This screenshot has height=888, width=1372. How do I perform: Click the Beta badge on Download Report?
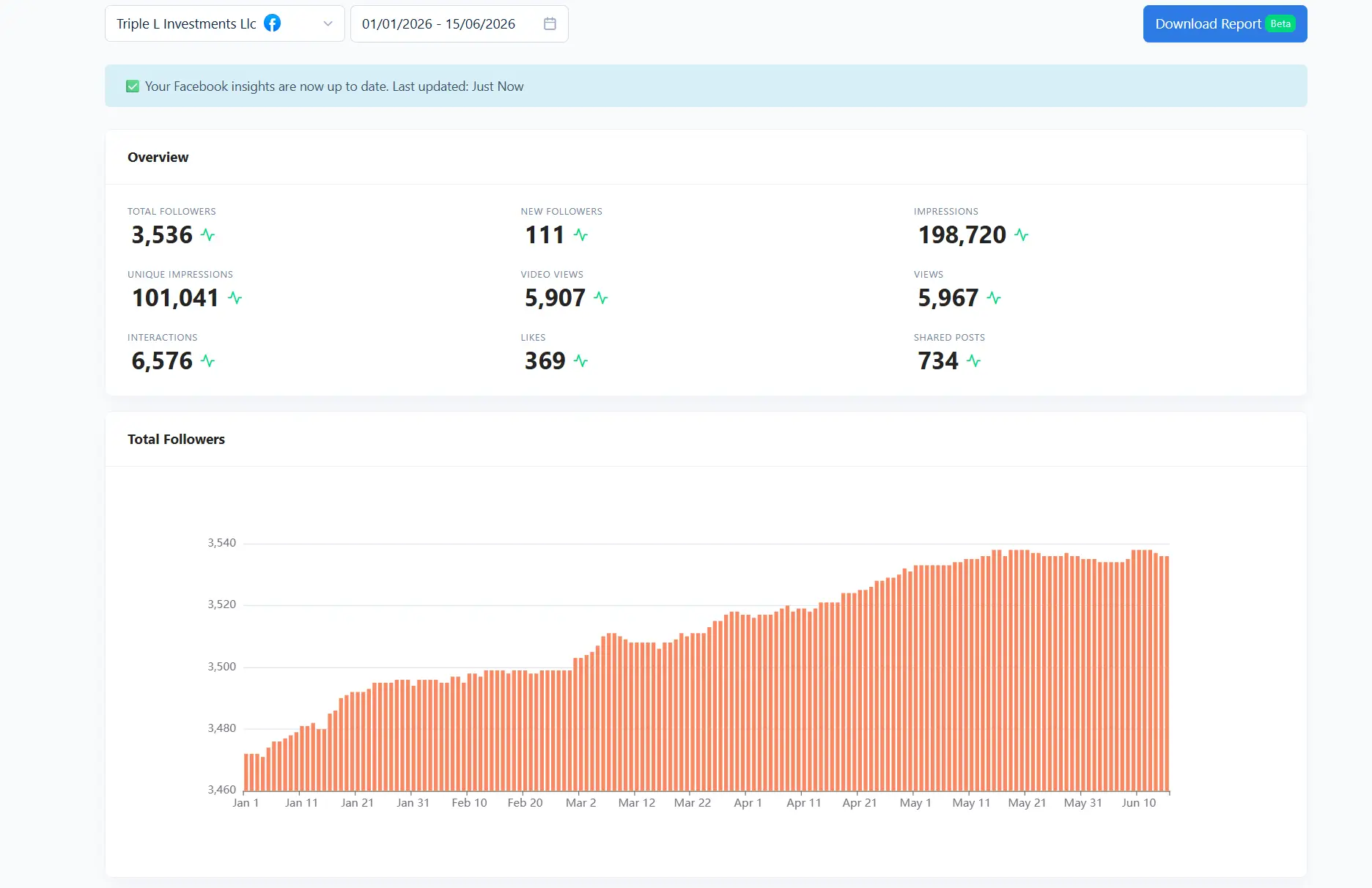click(x=1280, y=23)
